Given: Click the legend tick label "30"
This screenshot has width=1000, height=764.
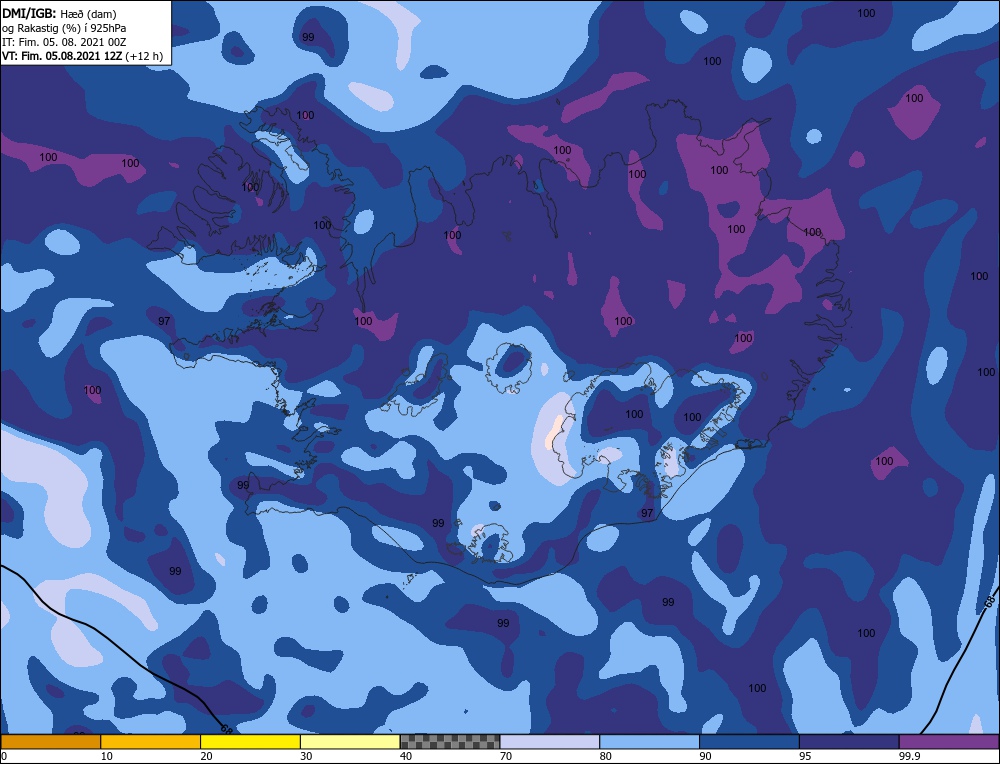Looking at the screenshot, I should [306, 756].
